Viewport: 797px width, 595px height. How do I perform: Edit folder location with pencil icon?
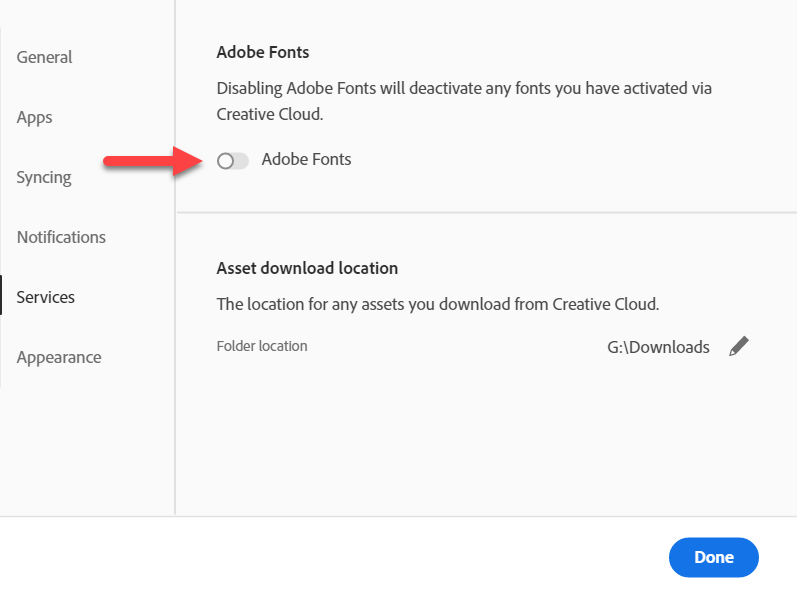point(739,346)
